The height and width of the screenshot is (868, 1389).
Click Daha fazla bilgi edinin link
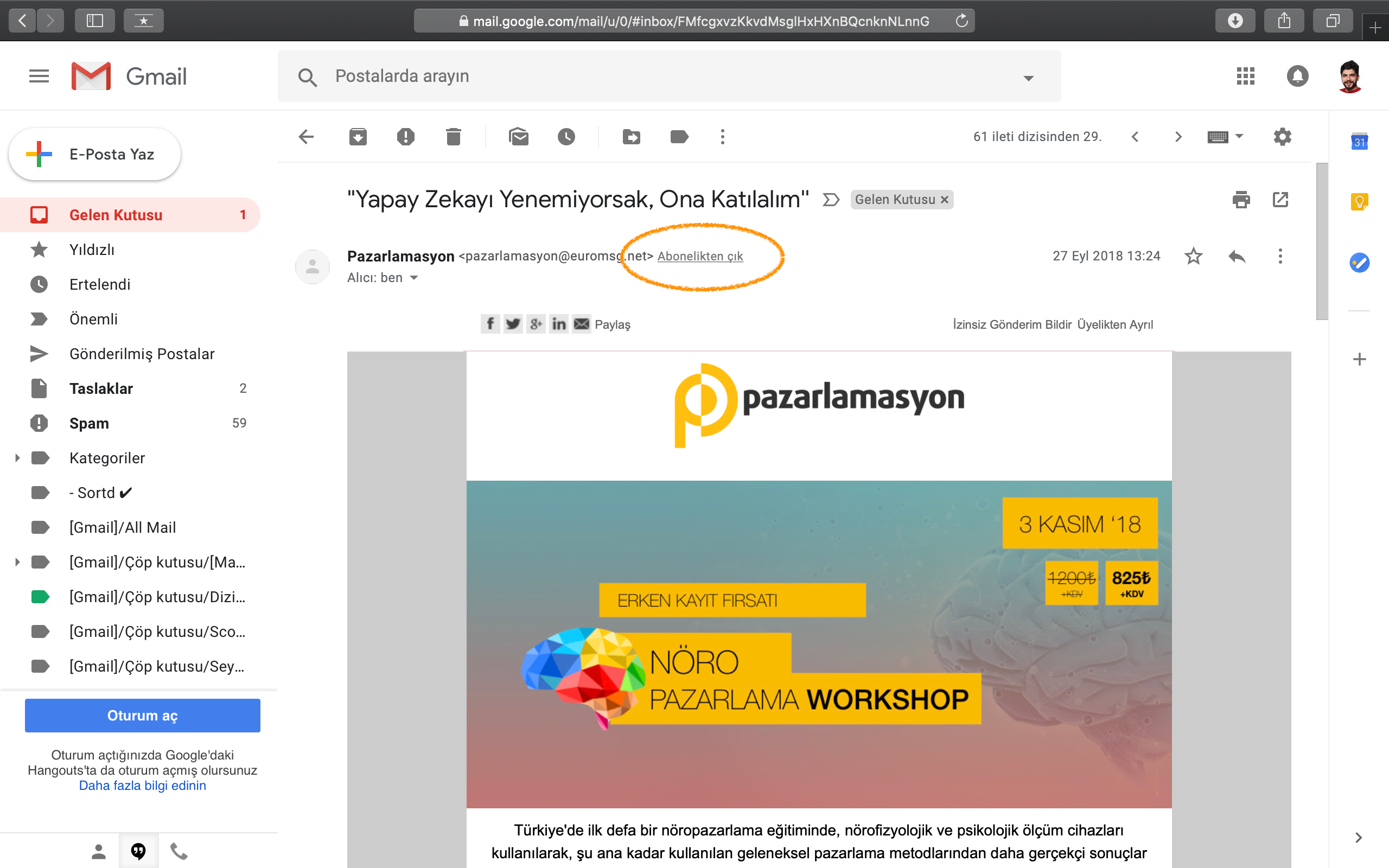[x=142, y=786]
